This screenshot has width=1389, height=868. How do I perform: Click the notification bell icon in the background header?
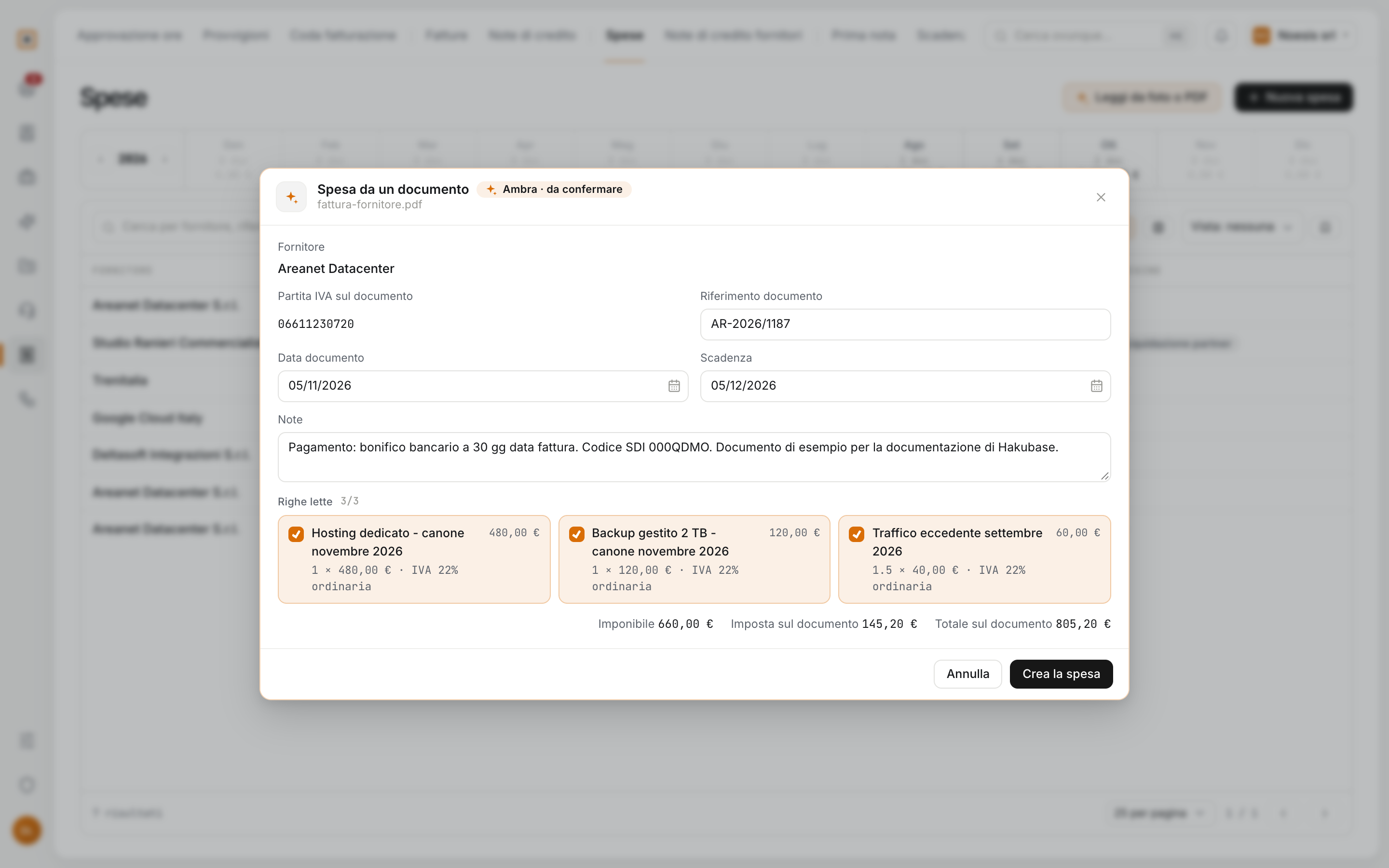coord(1221,36)
